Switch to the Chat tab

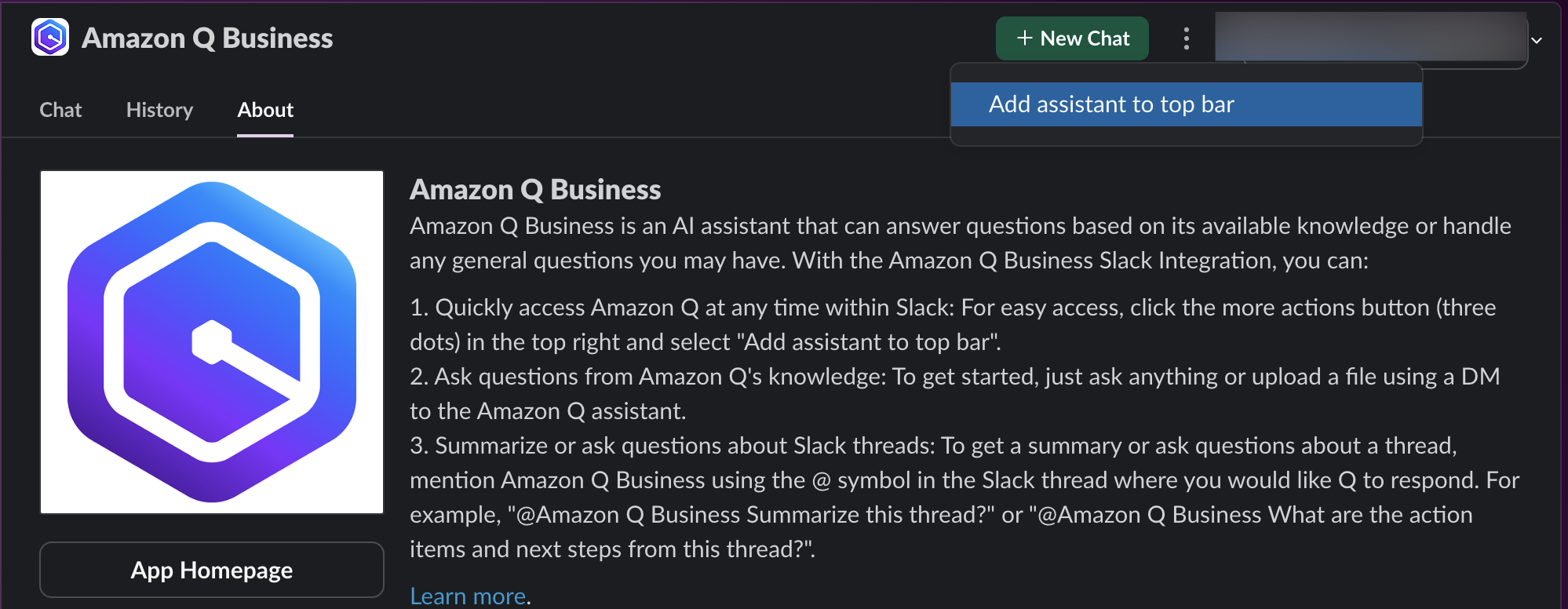coord(60,110)
